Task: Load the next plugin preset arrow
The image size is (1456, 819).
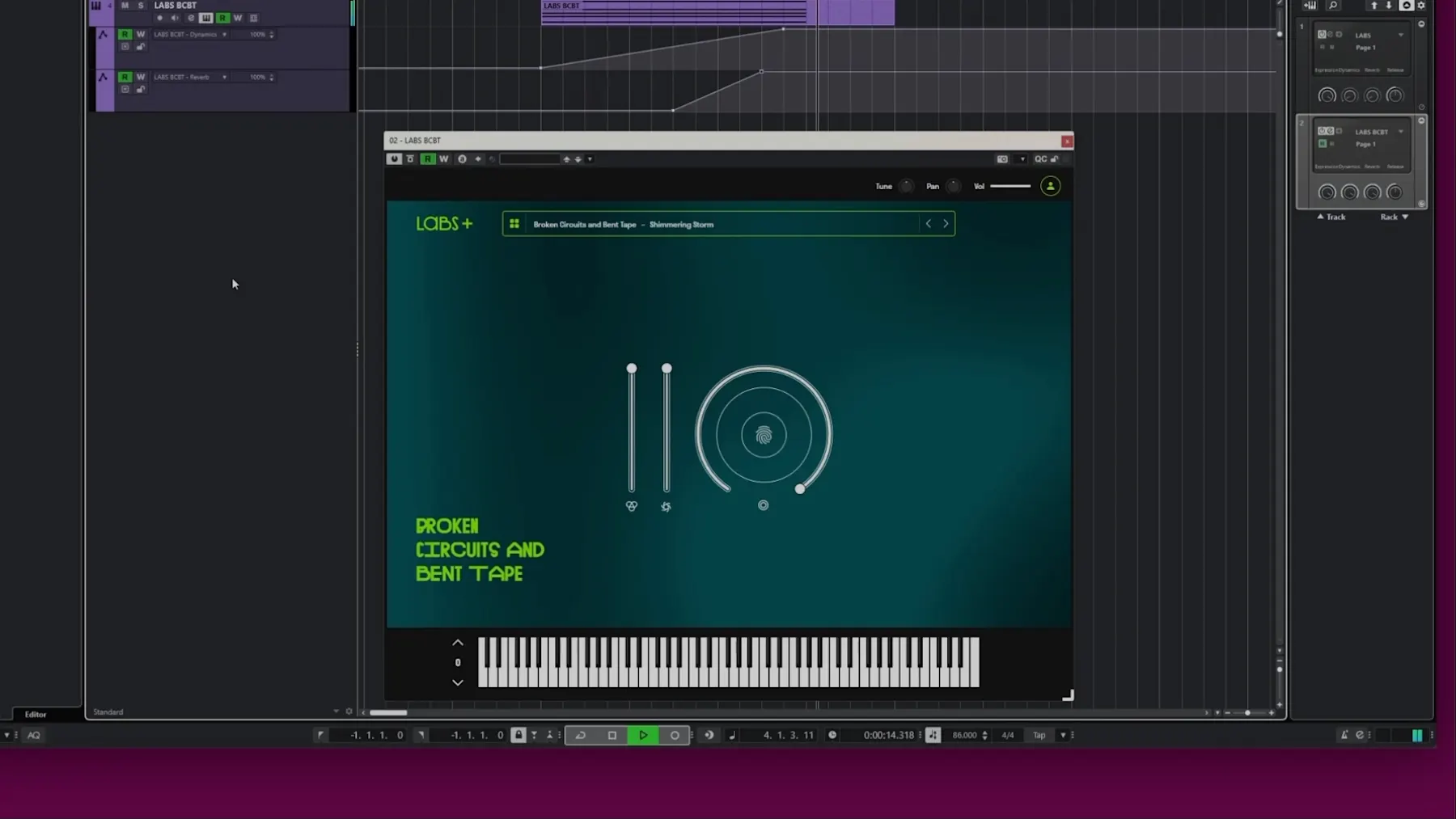Action: (x=578, y=159)
